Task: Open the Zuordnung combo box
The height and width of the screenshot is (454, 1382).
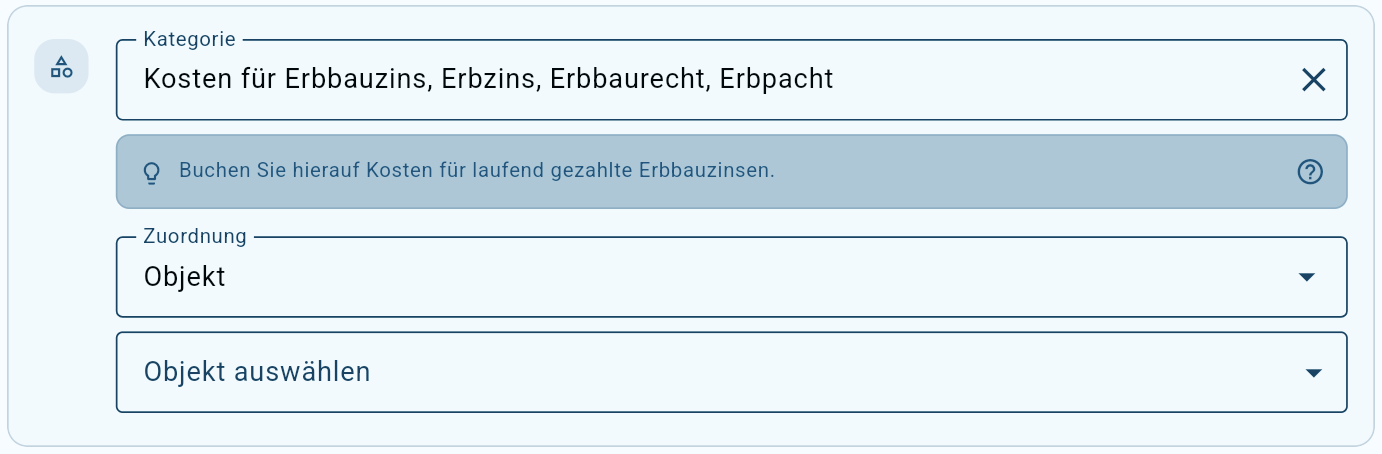Action: (732, 277)
